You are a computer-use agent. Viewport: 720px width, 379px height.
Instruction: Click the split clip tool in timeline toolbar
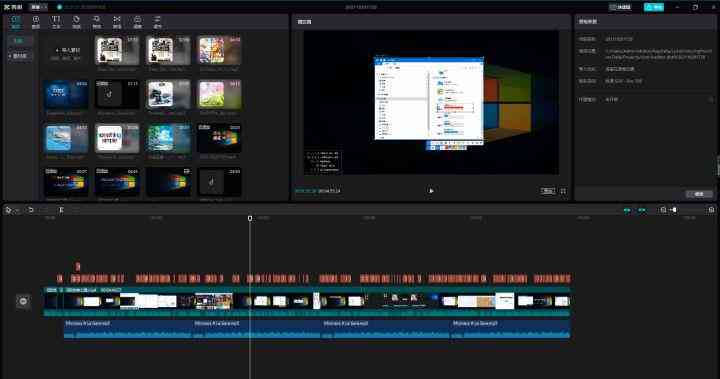click(x=61, y=210)
